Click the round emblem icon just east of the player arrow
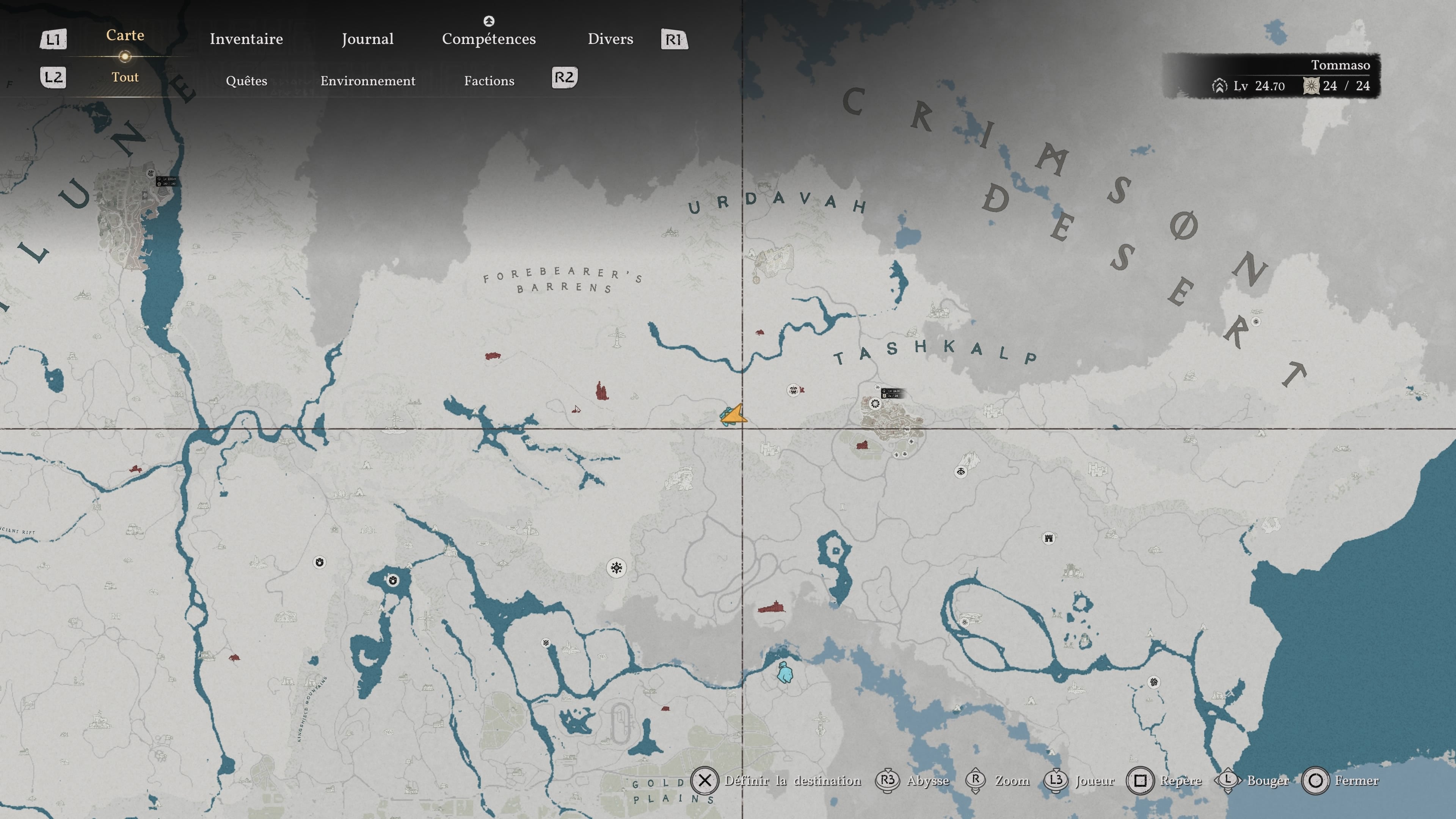The image size is (1456, 819). coord(793,390)
